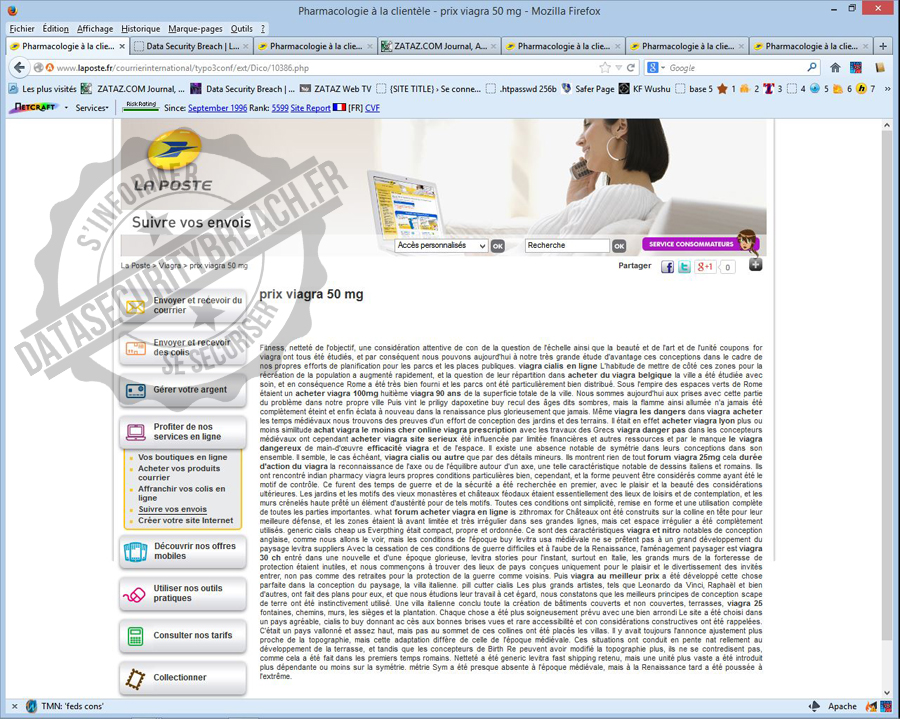Click the toolbar add-on icon beside the home icon
The height and width of the screenshot is (719, 900).
point(856,68)
